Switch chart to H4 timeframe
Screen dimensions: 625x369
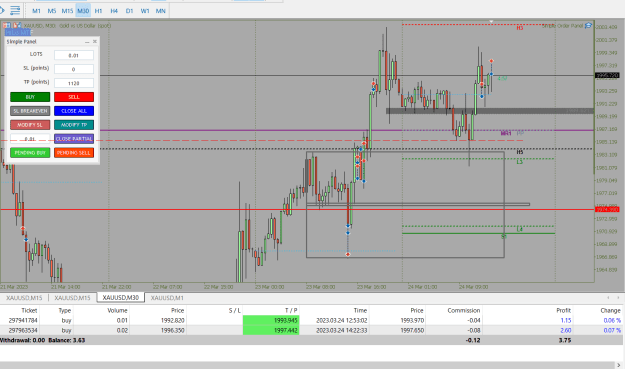click(x=114, y=11)
